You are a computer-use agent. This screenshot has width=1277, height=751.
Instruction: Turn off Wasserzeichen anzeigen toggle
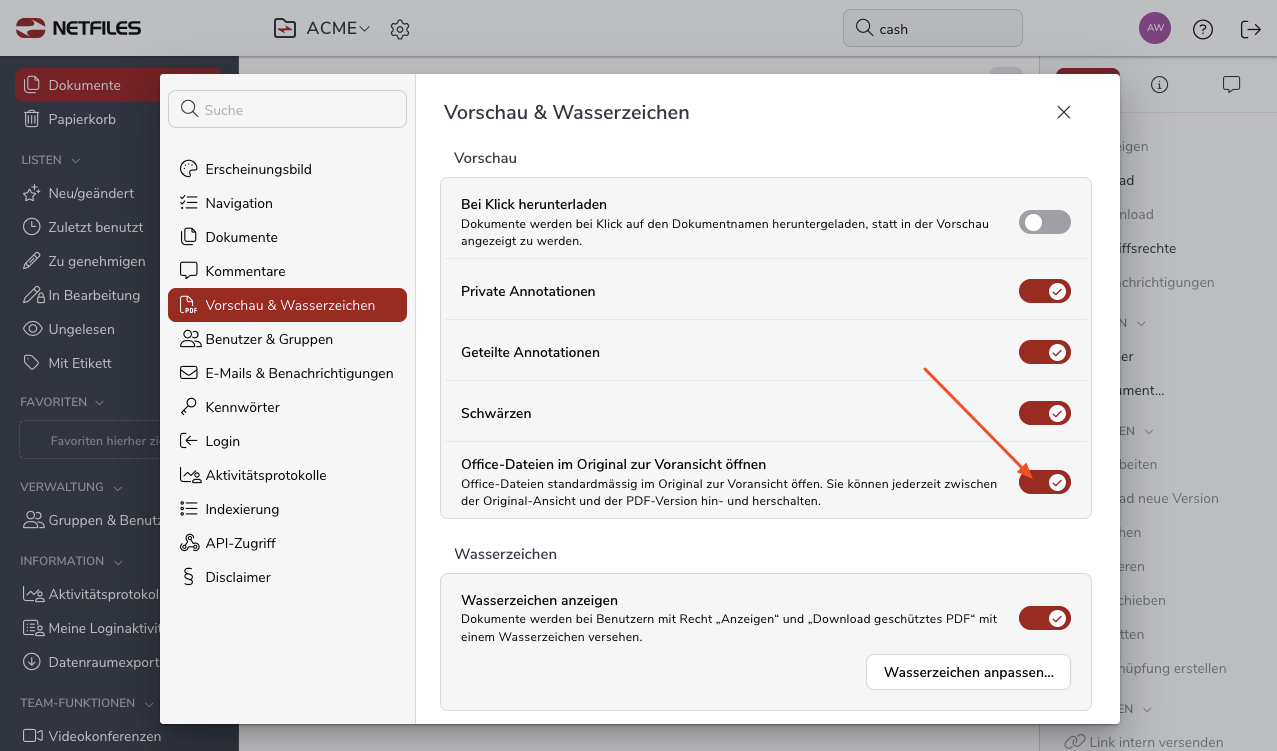1044,618
